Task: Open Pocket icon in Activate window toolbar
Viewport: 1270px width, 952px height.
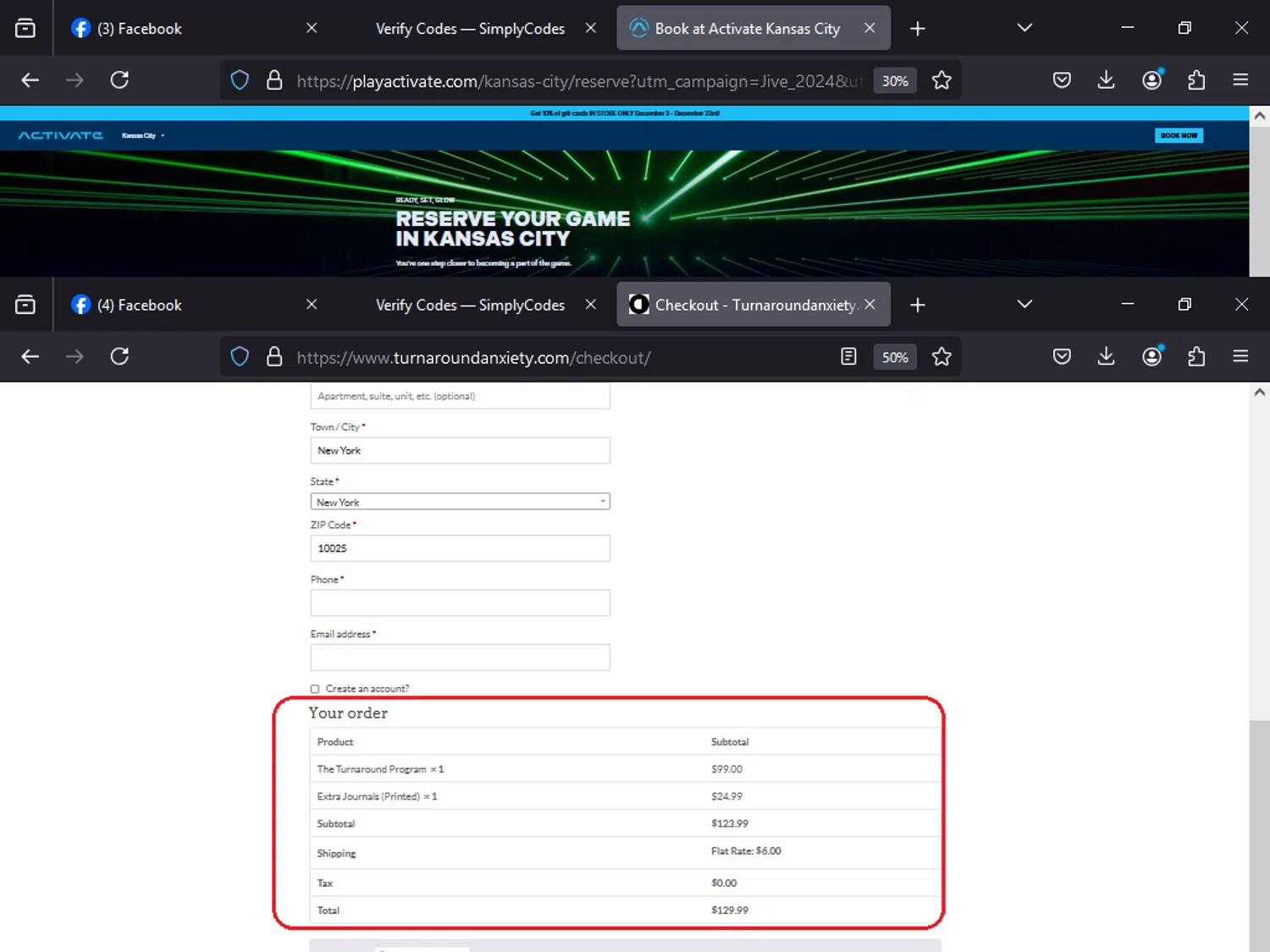Action: point(1062,80)
